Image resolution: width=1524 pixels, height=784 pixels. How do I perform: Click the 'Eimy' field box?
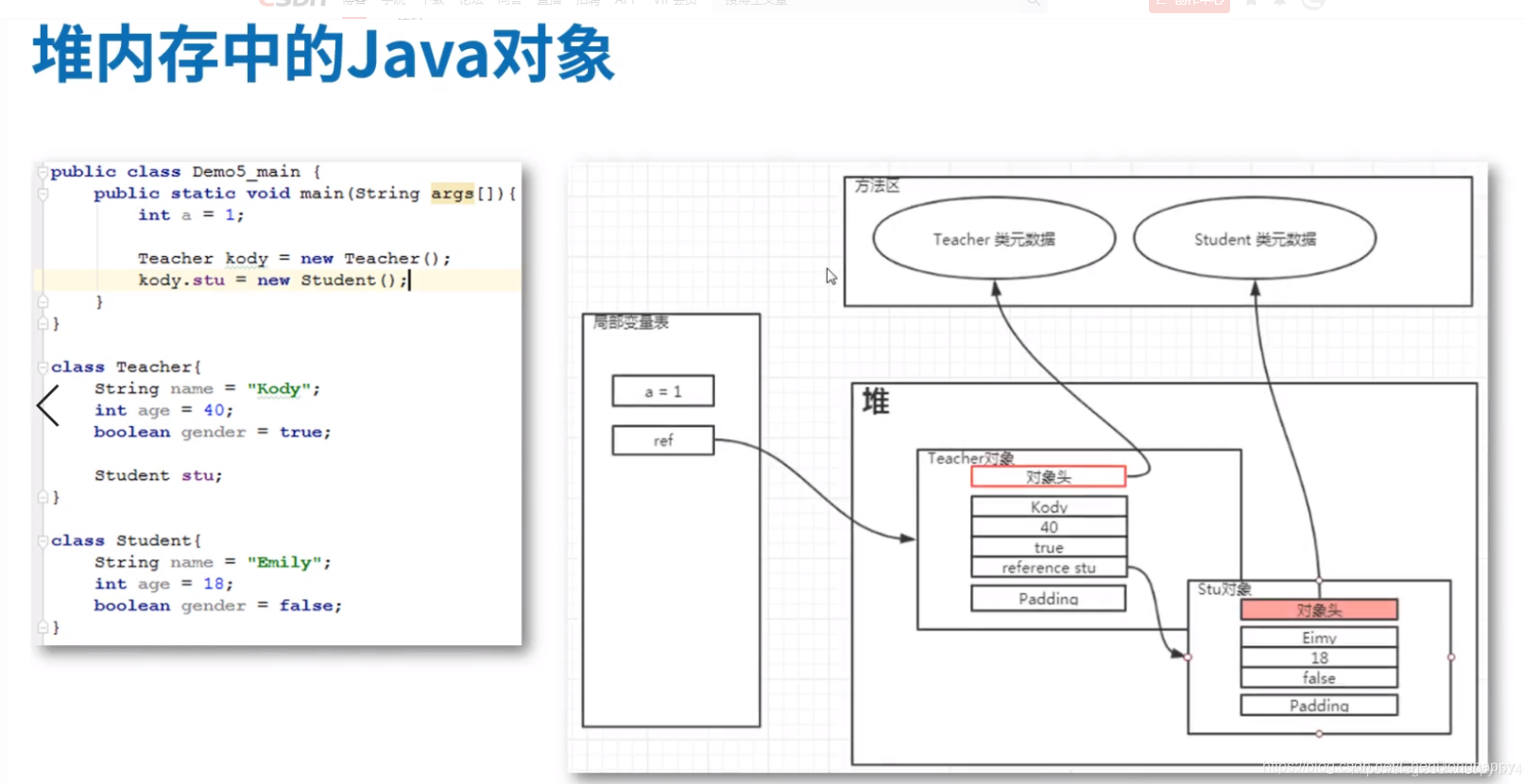point(1319,638)
